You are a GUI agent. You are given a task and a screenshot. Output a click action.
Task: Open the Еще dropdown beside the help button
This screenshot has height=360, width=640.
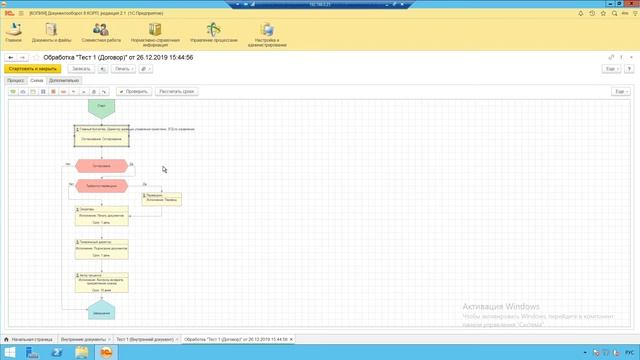tap(611, 69)
